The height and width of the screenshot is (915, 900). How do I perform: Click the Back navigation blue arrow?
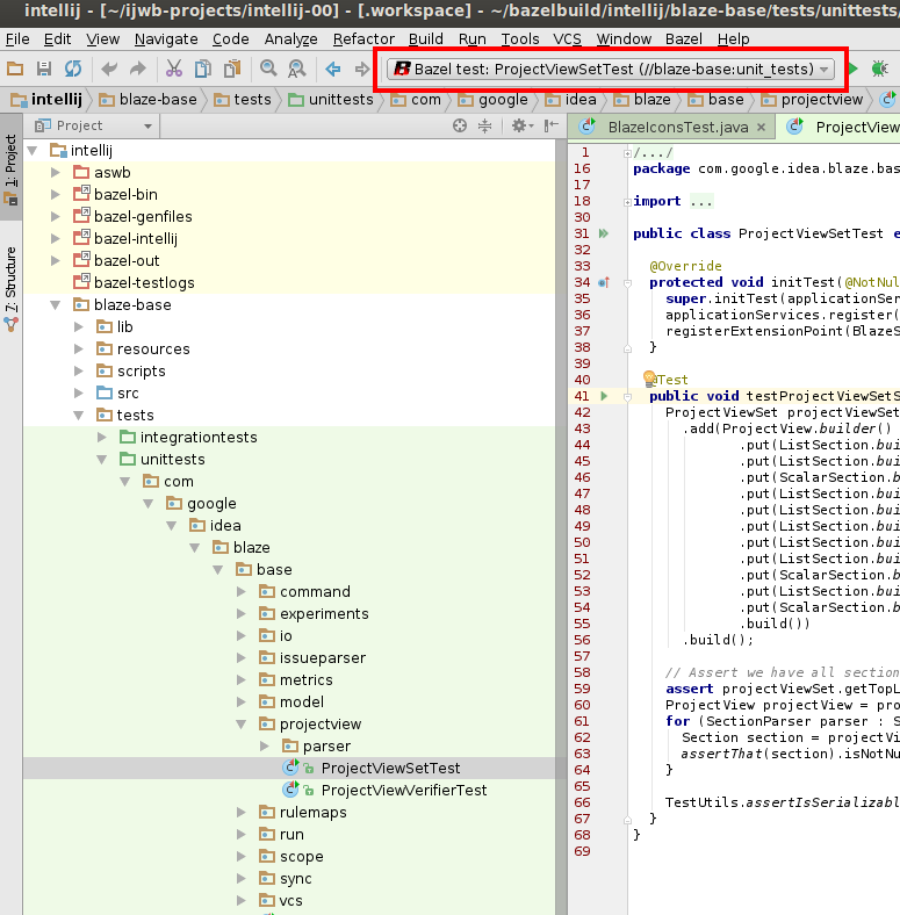(333, 69)
